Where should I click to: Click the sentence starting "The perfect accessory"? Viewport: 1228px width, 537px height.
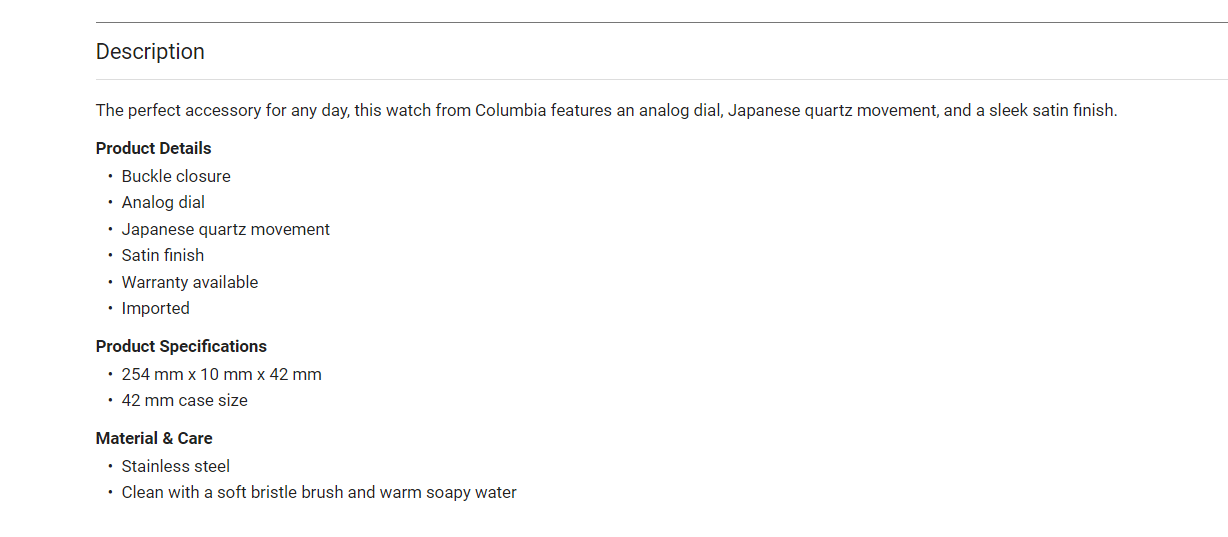(606, 110)
